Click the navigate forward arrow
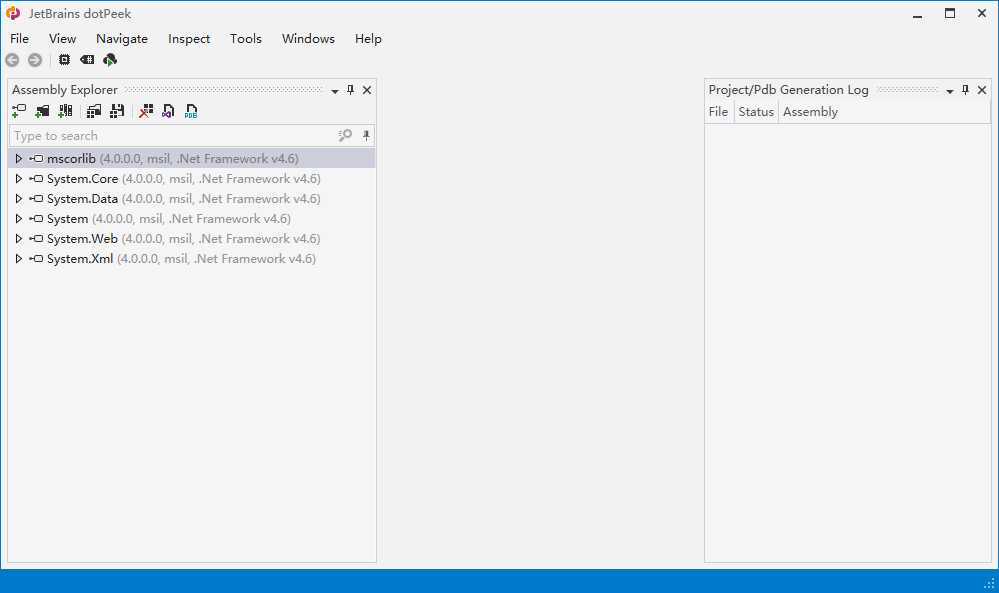 35,60
